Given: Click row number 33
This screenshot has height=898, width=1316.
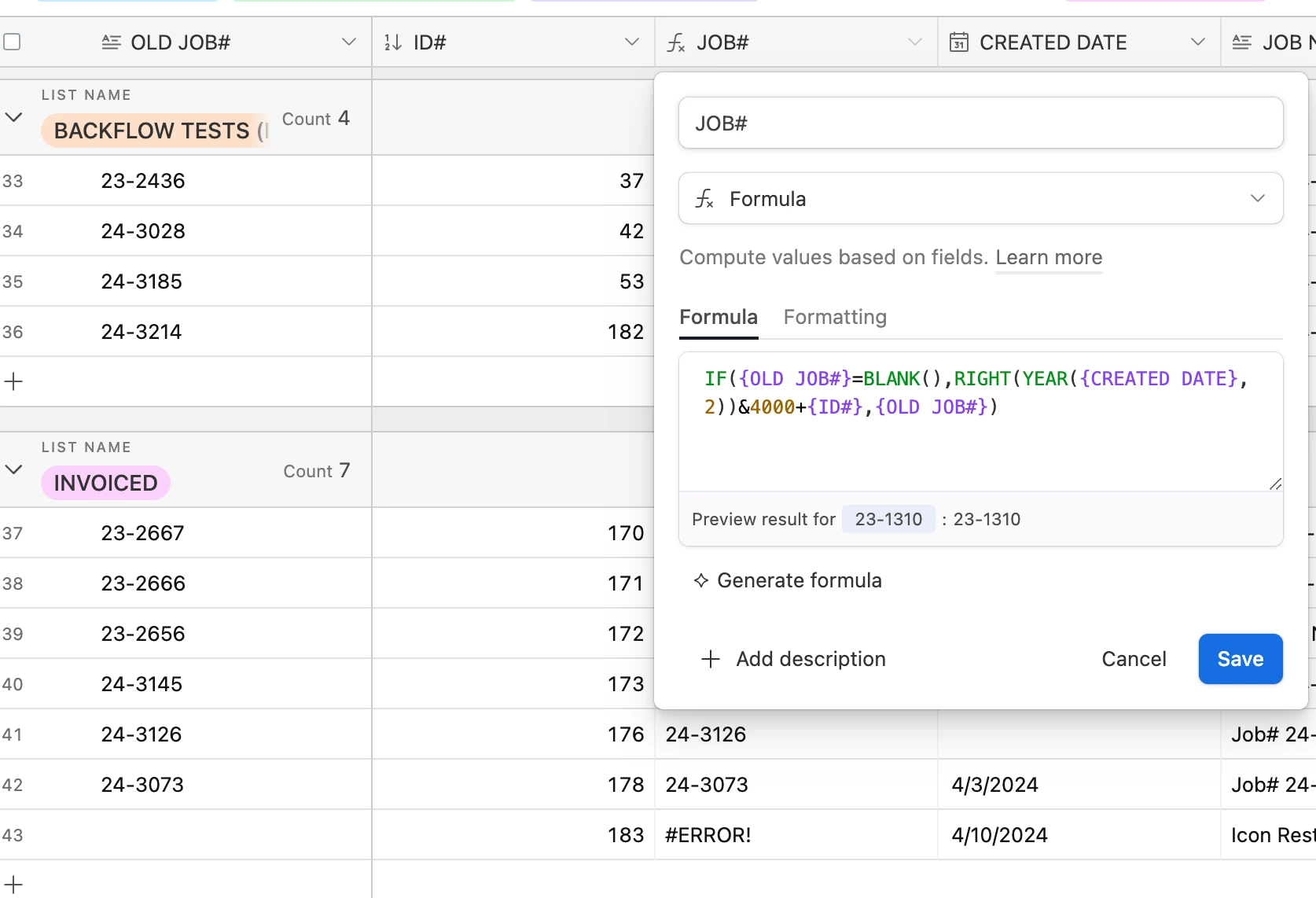Looking at the screenshot, I should pyautogui.click(x=13, y=181).
